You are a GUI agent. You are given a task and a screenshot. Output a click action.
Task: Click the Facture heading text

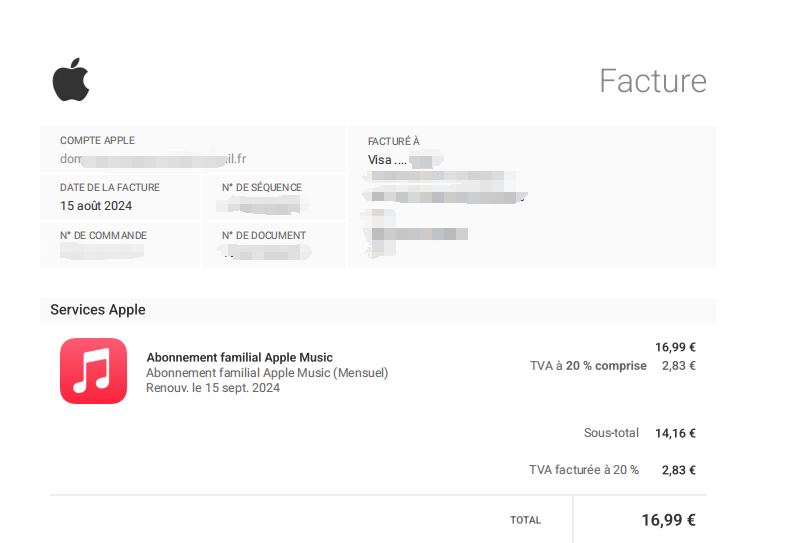(652, 81)
